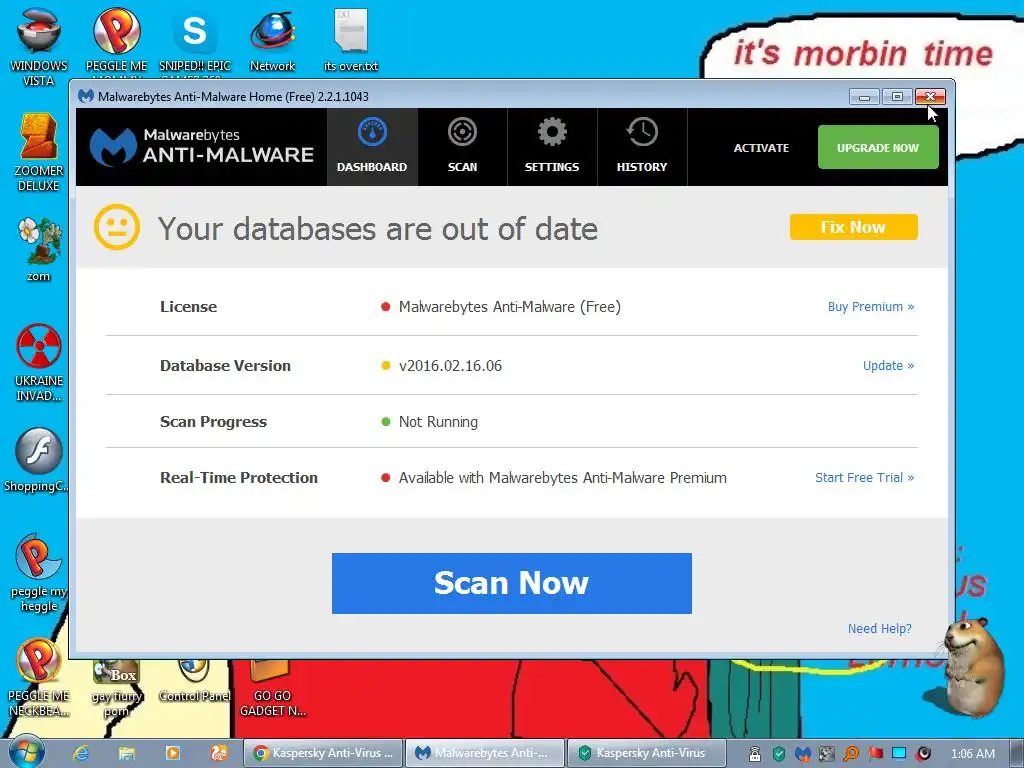Viewport: 1024px width, 768px height.
Task: Click the padlock tray icon
Action: click(x=754, y=754)
